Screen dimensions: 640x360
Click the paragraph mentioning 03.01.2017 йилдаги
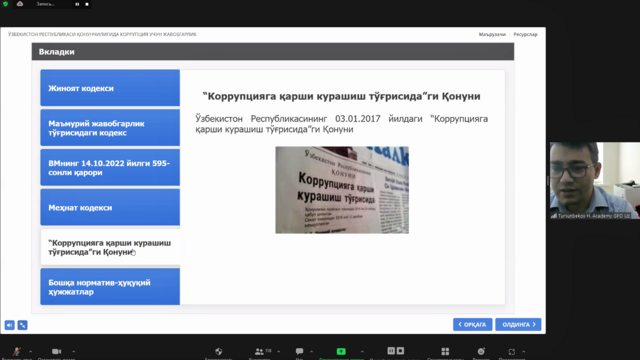coord(342,124)
